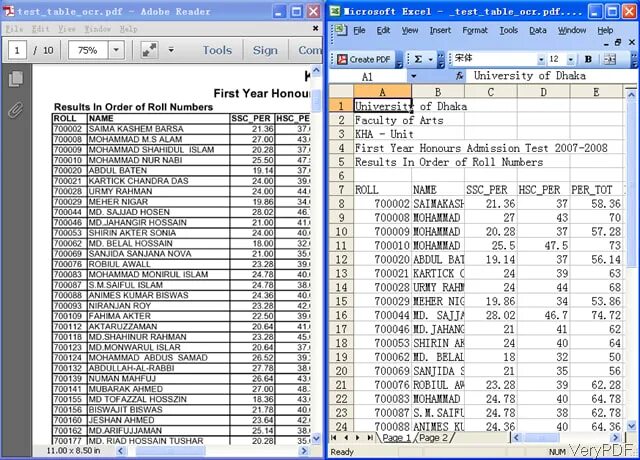Screen dimensions: 640x460
Task: Click the page number field in Adobe Reader
Action: (x=17, y=50)
